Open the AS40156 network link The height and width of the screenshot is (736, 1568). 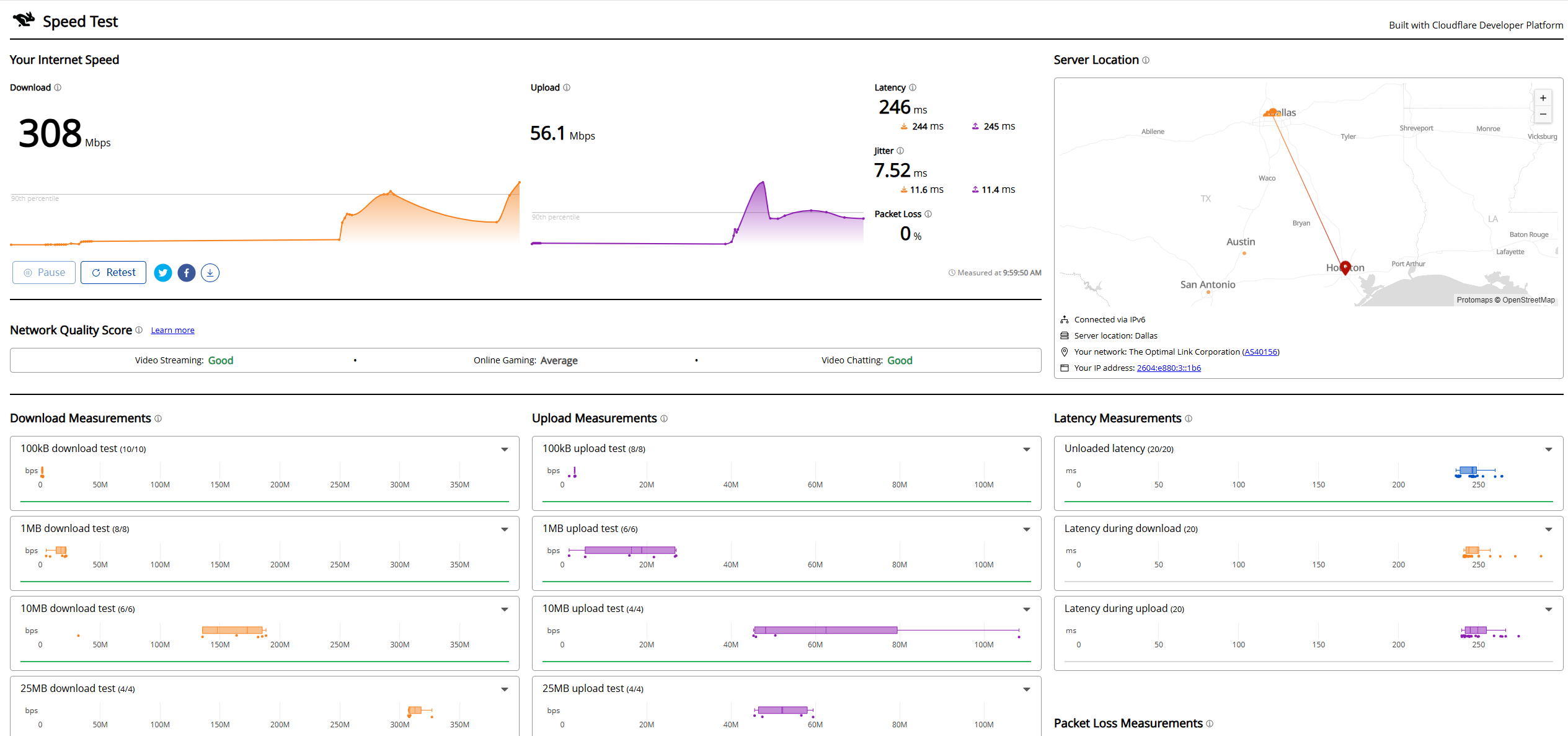(x=1260, y=352)
